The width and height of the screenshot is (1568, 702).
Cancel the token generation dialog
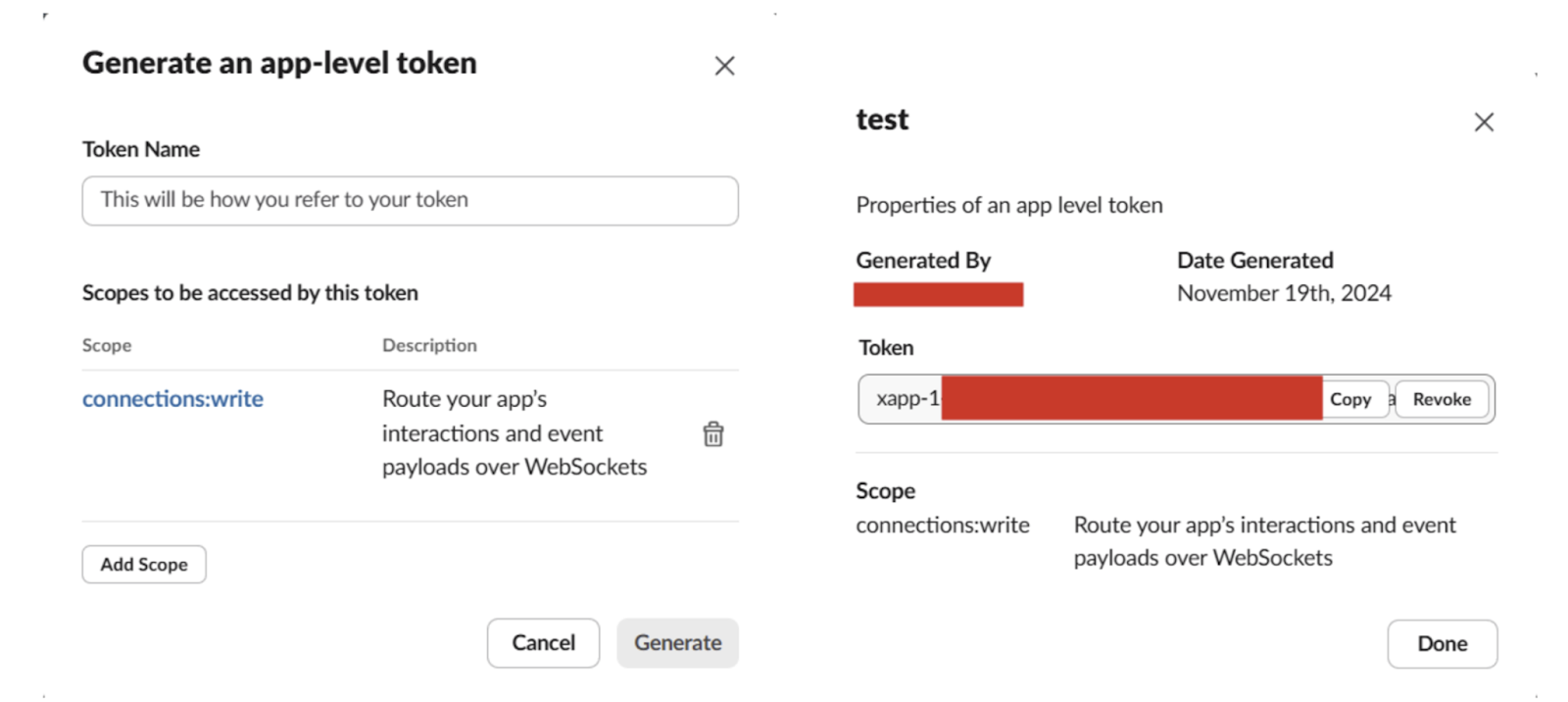pos(543,643)
